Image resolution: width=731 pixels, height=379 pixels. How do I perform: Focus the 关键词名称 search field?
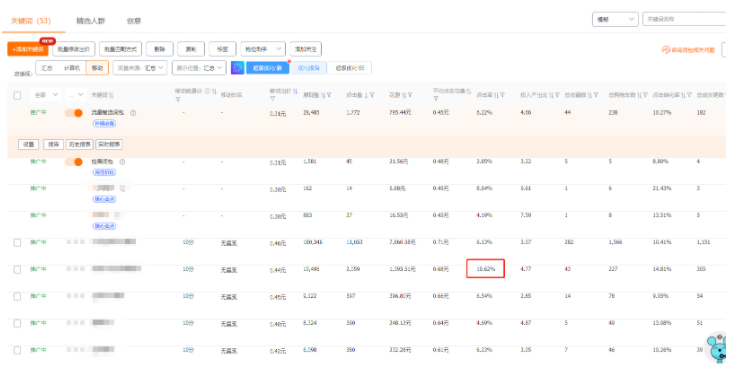[684, 19]
